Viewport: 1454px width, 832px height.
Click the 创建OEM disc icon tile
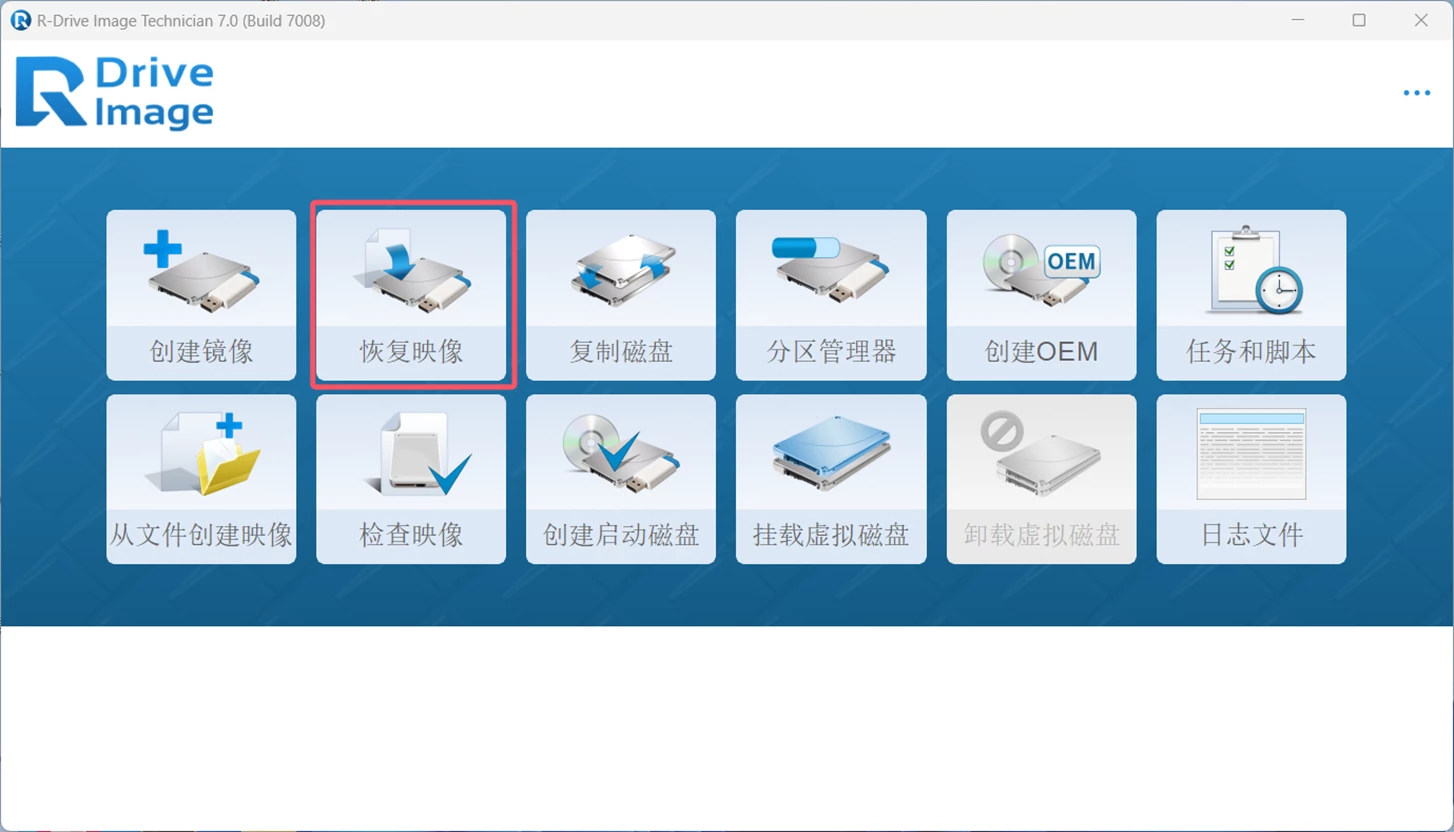pos(1041,295)
